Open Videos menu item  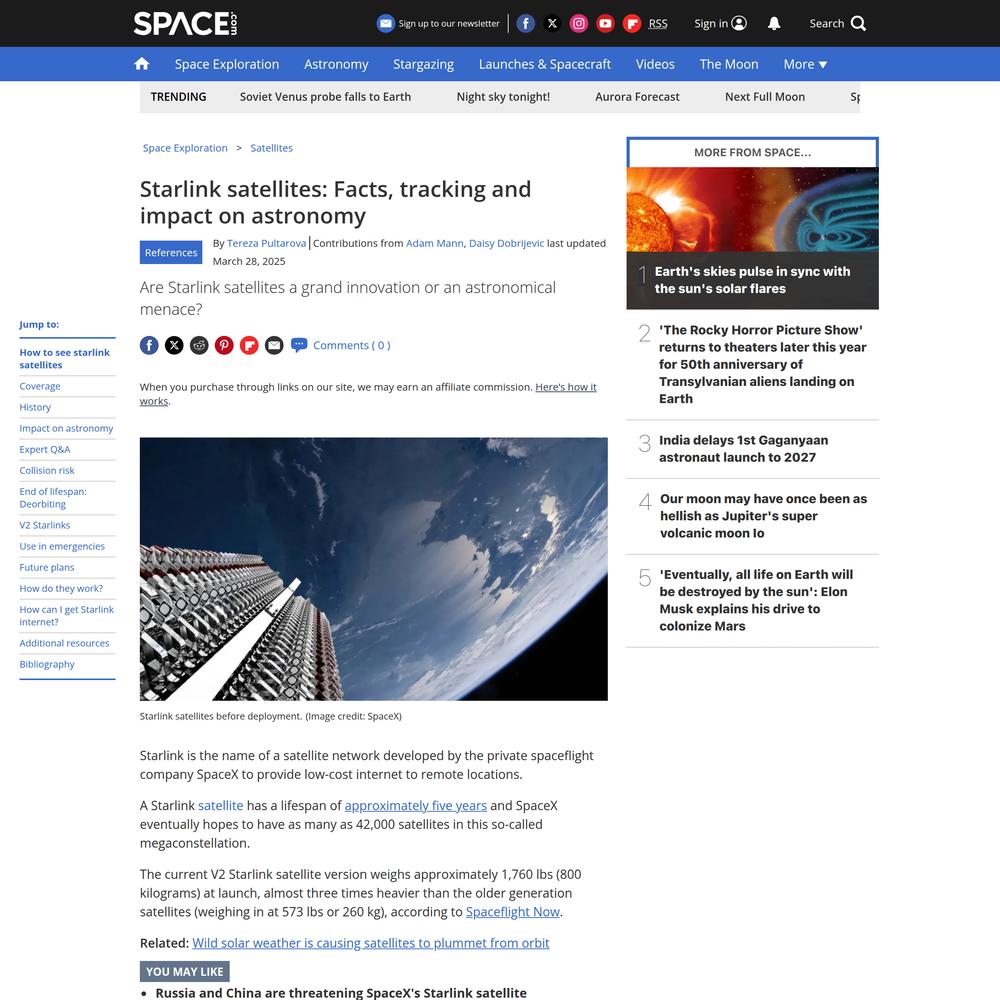(x=655, y=64)
